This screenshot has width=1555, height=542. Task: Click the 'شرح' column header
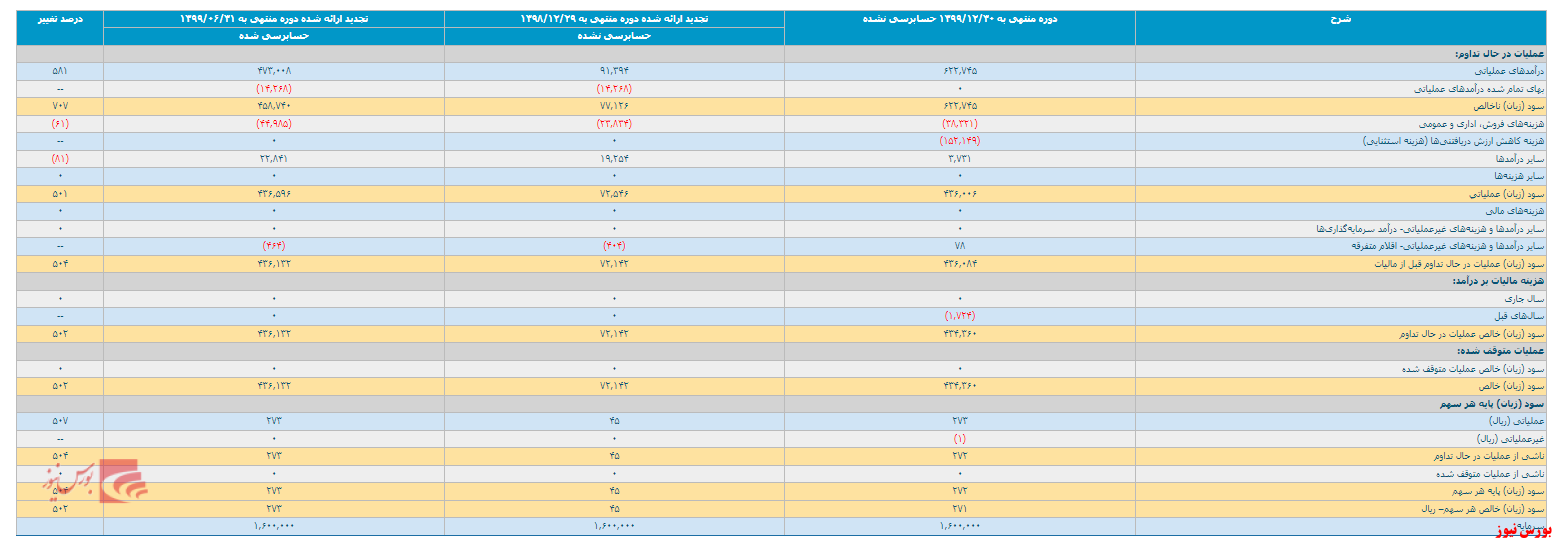[1342, 19]
